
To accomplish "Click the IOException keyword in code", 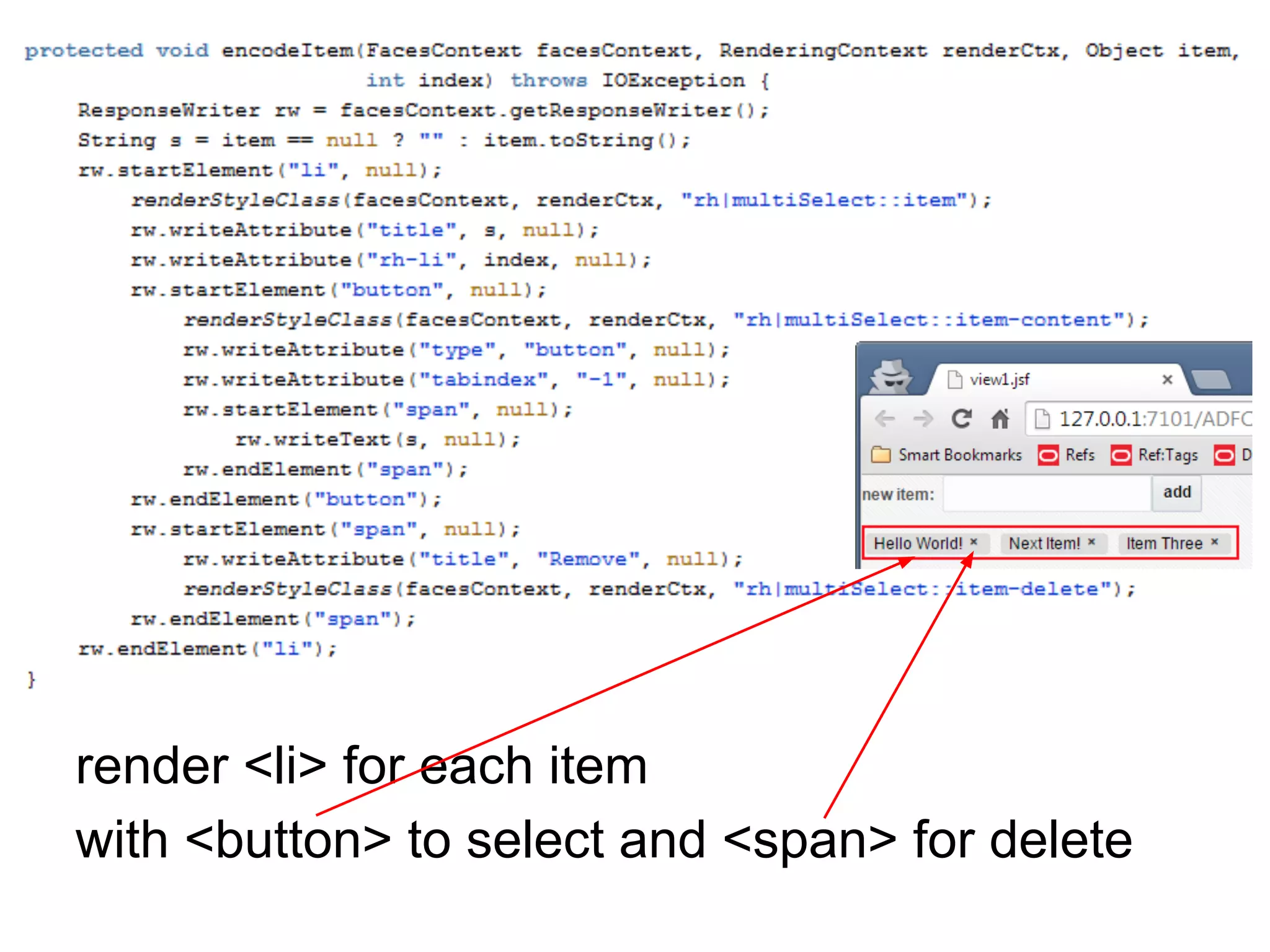I will tap(673, 81).
